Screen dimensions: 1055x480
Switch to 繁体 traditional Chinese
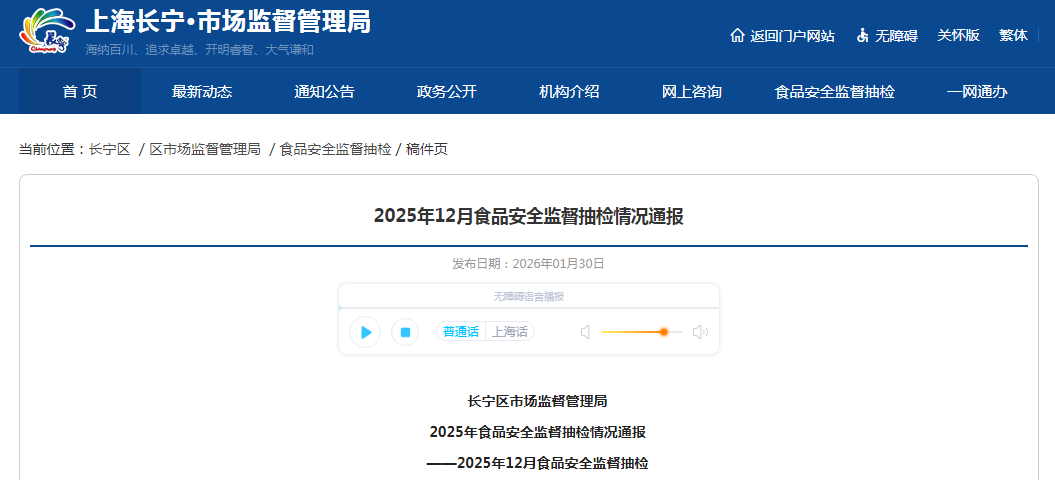point(1013,35)
